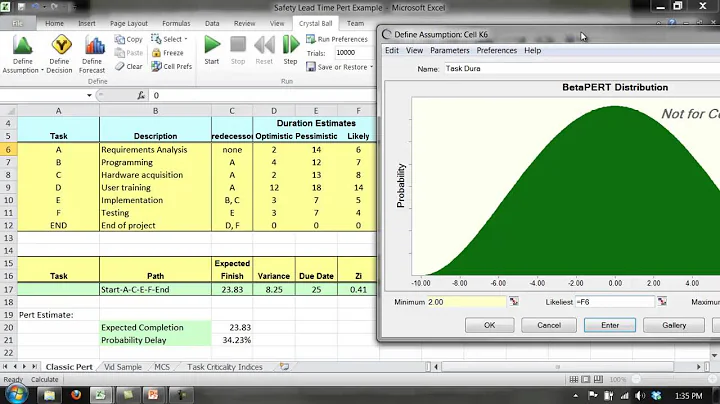Open the Parameters menu in dialog
This screenshot has width=720, height=404.
coord(450,50)
